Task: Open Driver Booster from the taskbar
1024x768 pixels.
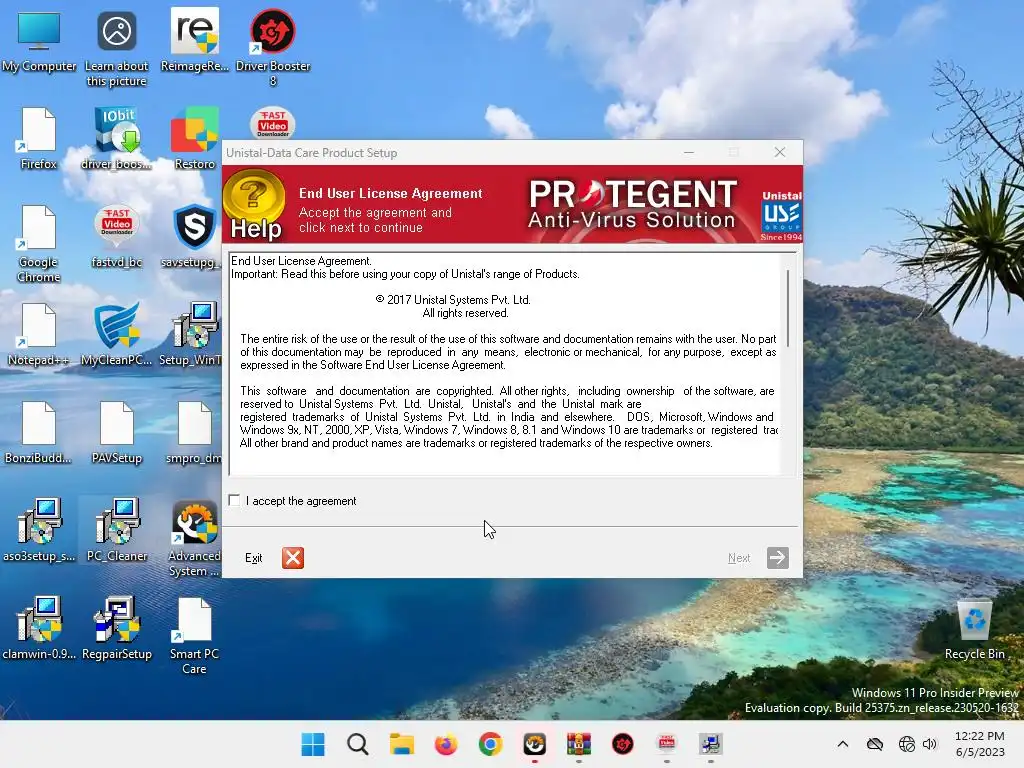Action: point(623,744)
